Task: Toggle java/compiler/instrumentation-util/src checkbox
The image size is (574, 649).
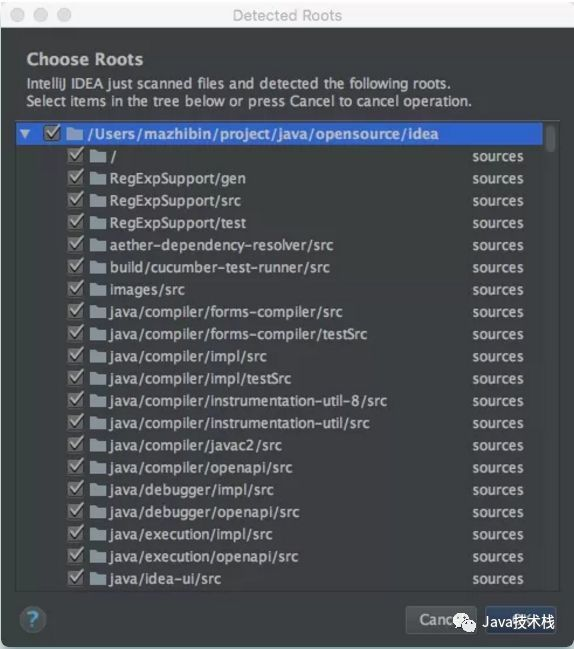Action: pos(76,422)
